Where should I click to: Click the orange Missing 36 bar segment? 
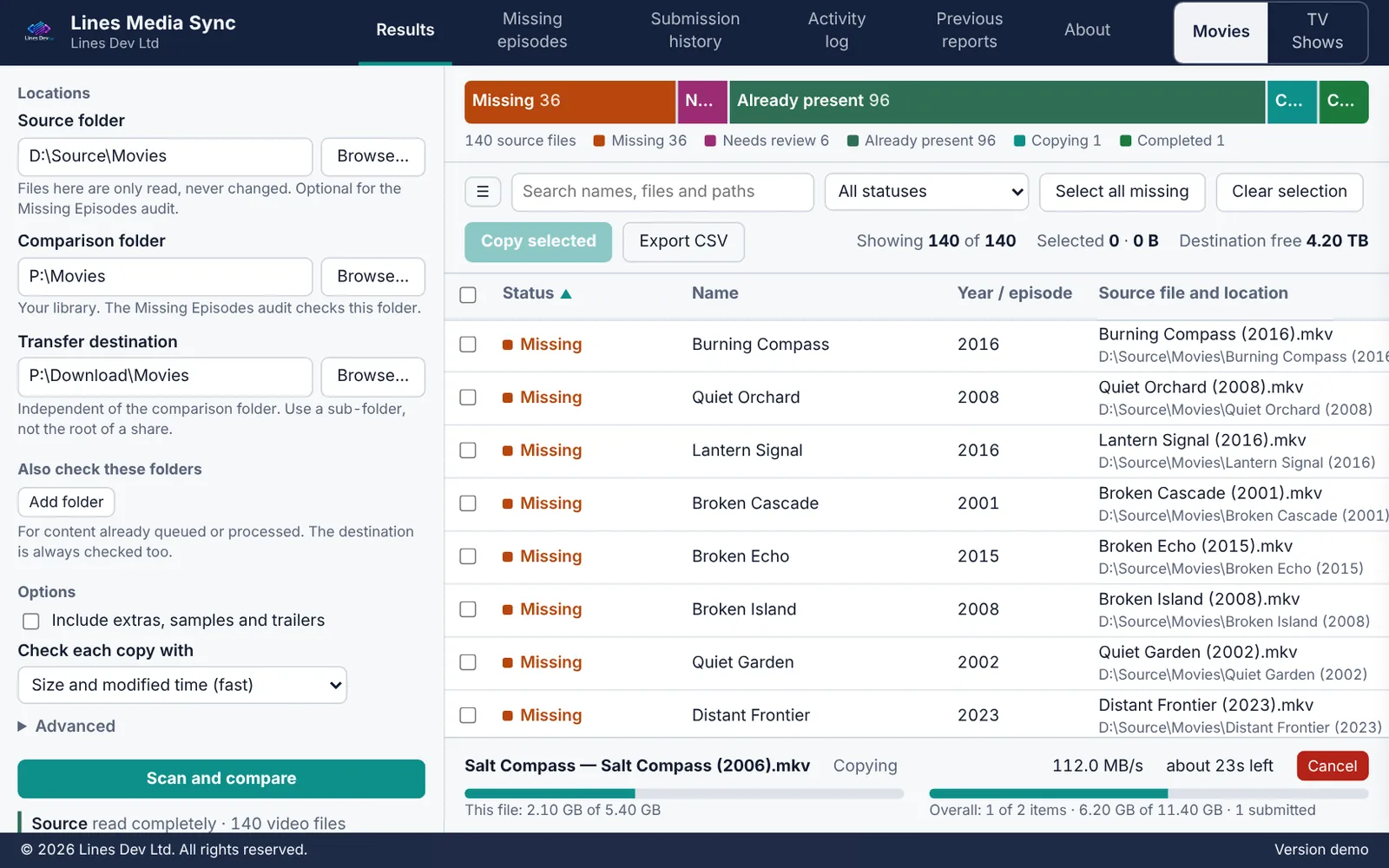click(570, 102)
